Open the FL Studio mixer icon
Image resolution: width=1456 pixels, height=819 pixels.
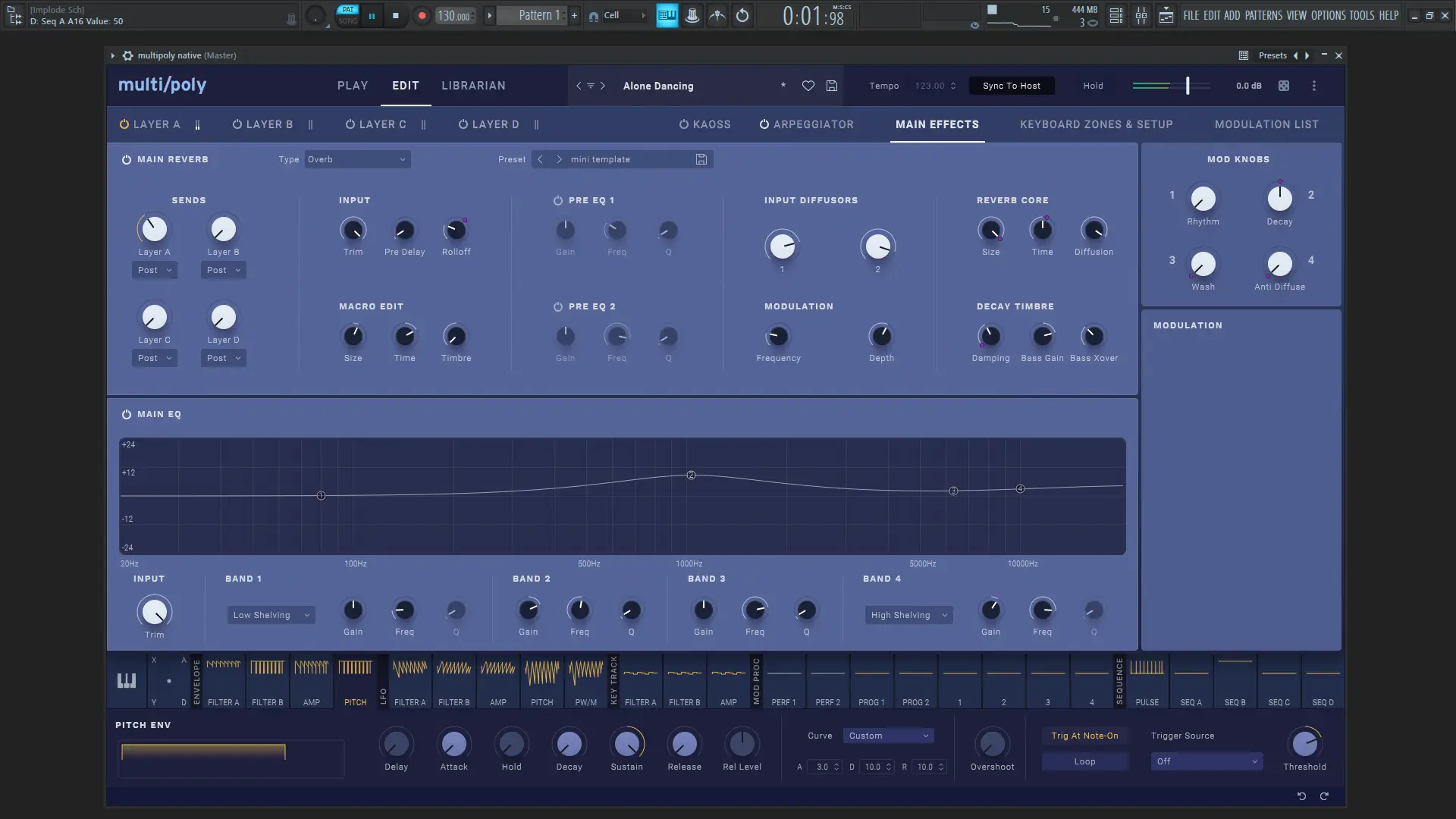tap(1141, 15)
